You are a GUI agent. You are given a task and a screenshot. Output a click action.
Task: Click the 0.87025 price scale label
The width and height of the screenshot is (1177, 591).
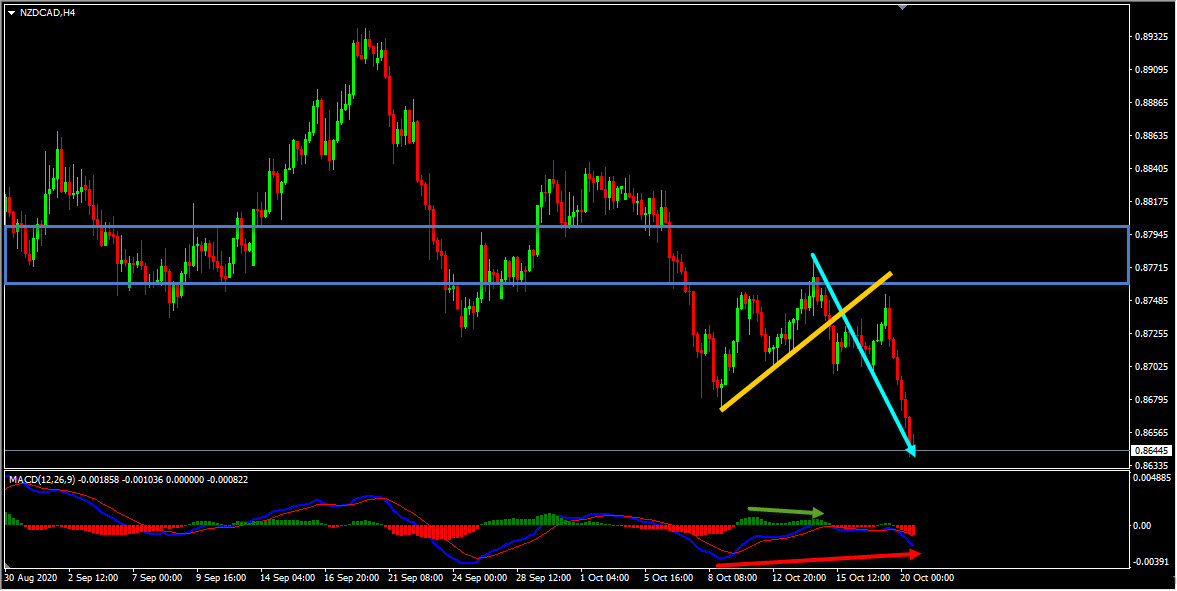pos(1151,366)
